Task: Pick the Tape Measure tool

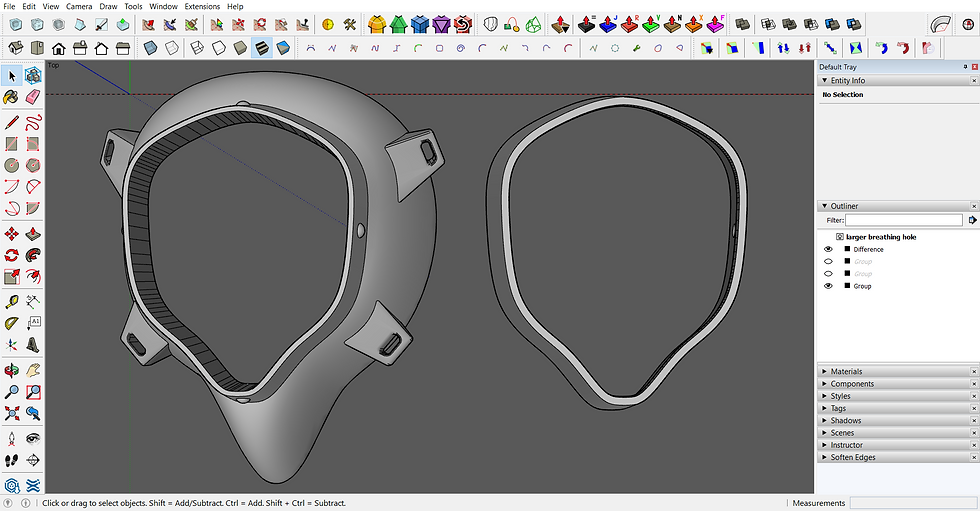Action: tap(11, 302)
